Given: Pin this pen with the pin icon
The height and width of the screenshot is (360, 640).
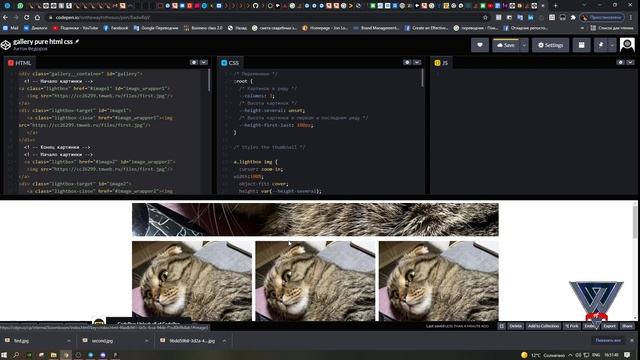Looking at the screenshot, I should click(x=601, y=45).
